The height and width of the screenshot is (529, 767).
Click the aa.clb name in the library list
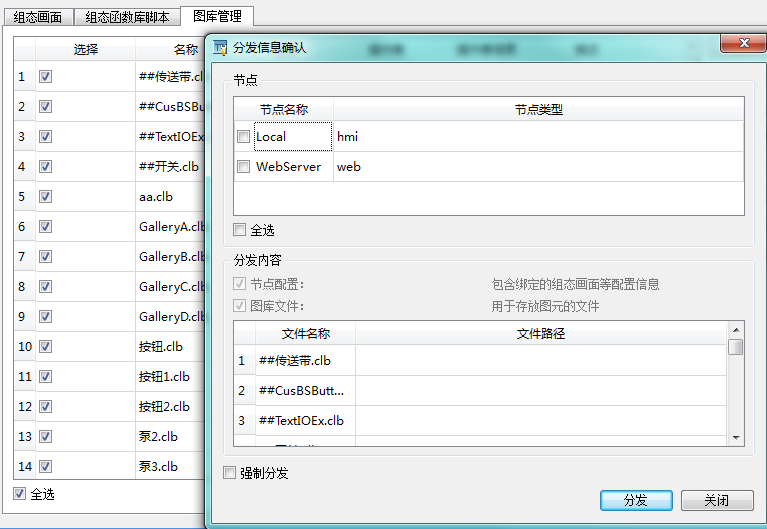point(156,197)
